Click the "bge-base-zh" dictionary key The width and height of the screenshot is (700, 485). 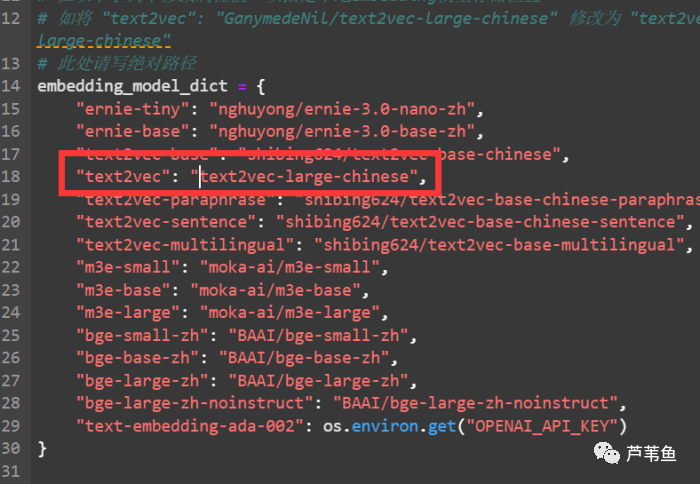point(138,358)
